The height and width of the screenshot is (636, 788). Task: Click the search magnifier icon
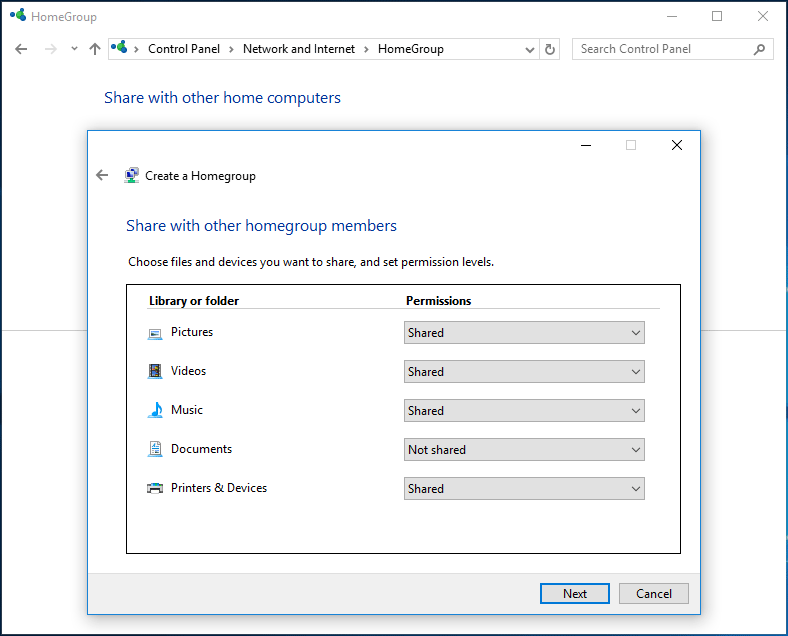[759, 49]
